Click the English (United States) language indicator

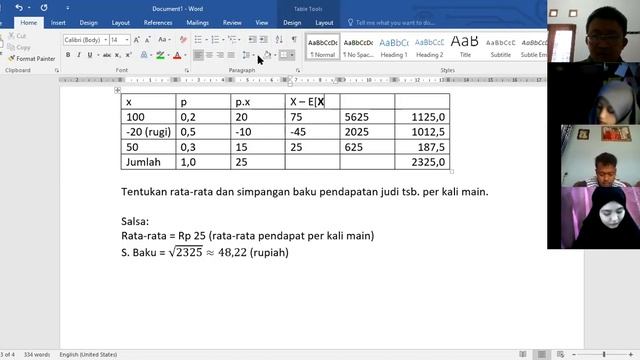[x=88, y=355]
